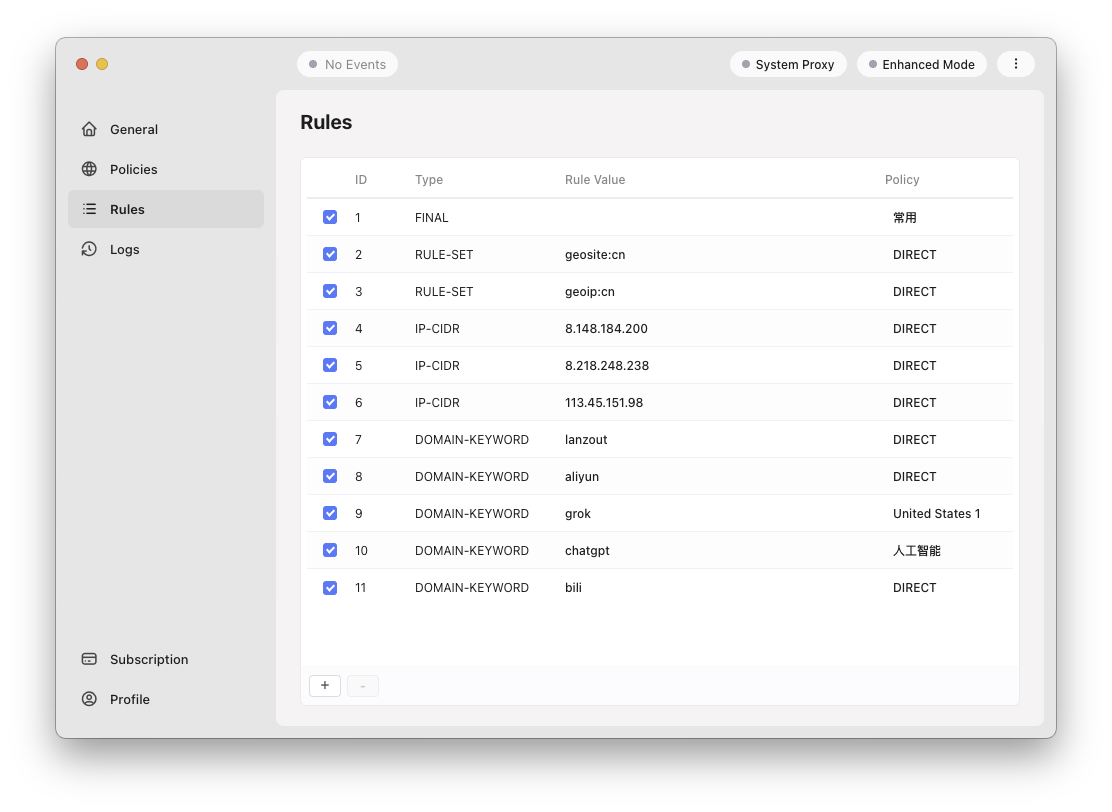Uncheck the geosite:cn rule checkbox
1112x812 pixels.
click(x=330, y=254)
